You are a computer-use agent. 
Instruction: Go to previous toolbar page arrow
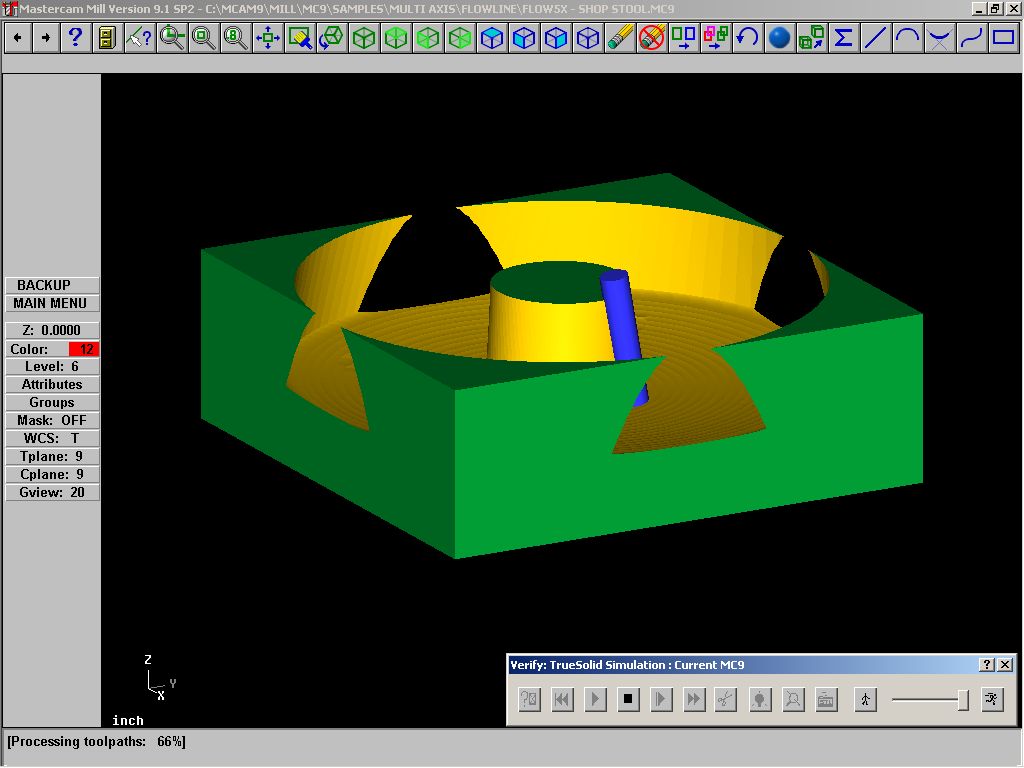tap(18, 38)
